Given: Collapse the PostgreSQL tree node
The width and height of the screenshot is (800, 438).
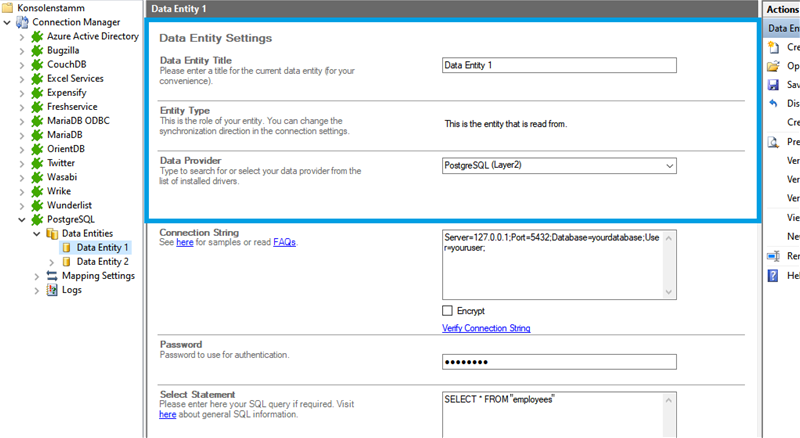Looking at the screenshot, I should pyautogui.click(x=23, y=218).
